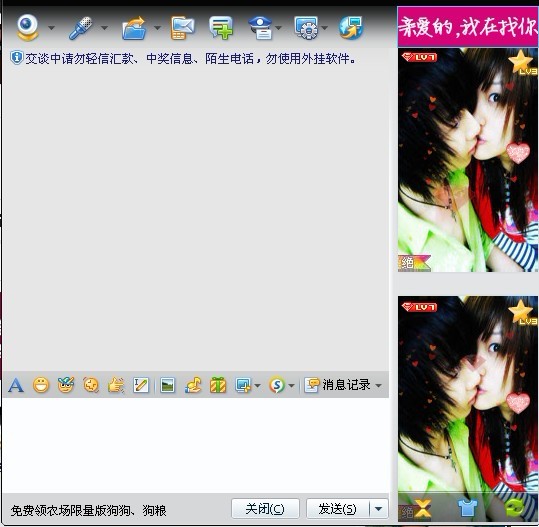Open the globe application icon
539x527 pixels.
point(350,28)
